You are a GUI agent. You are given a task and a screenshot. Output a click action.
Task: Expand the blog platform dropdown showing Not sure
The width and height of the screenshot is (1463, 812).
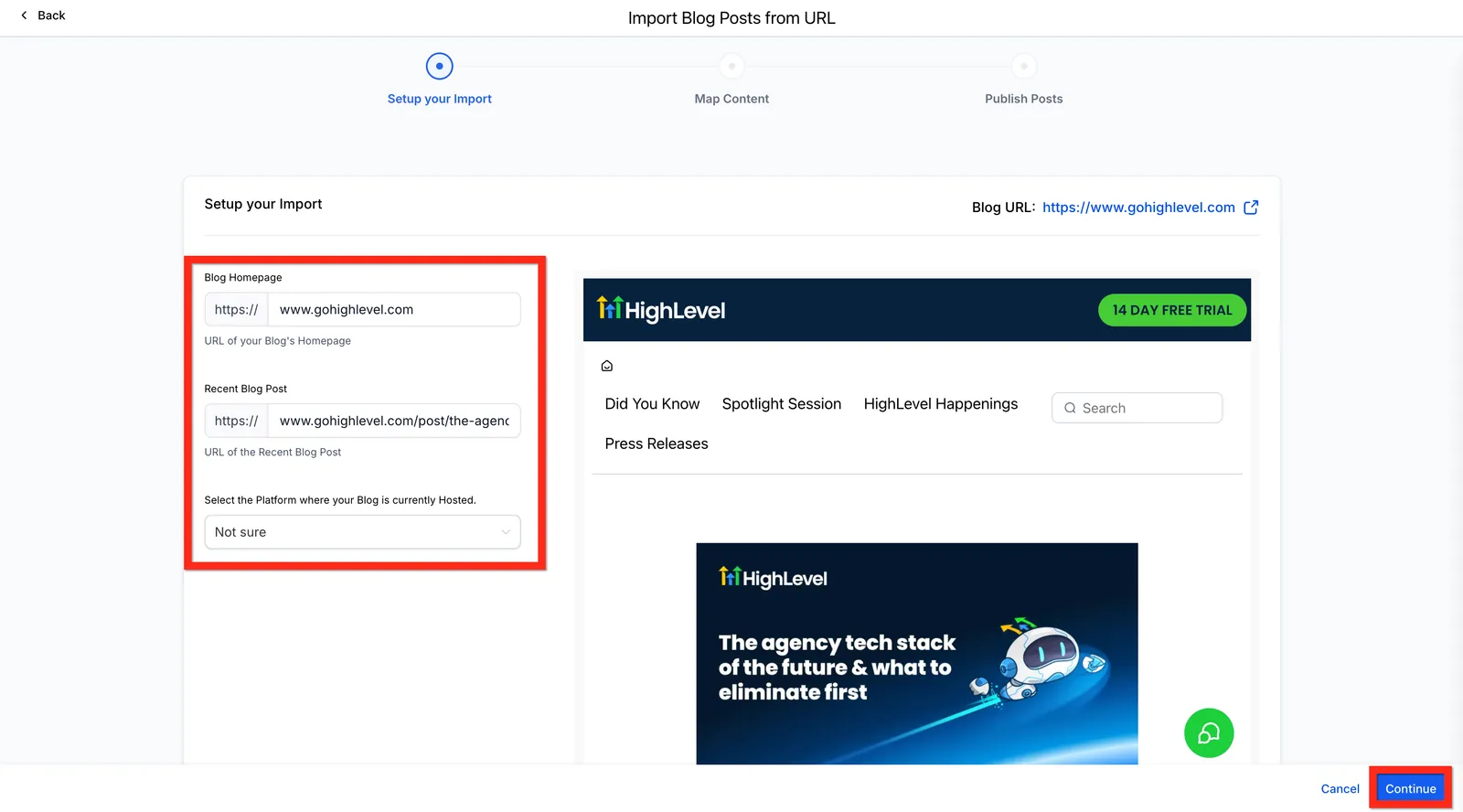tap(362, 532)
